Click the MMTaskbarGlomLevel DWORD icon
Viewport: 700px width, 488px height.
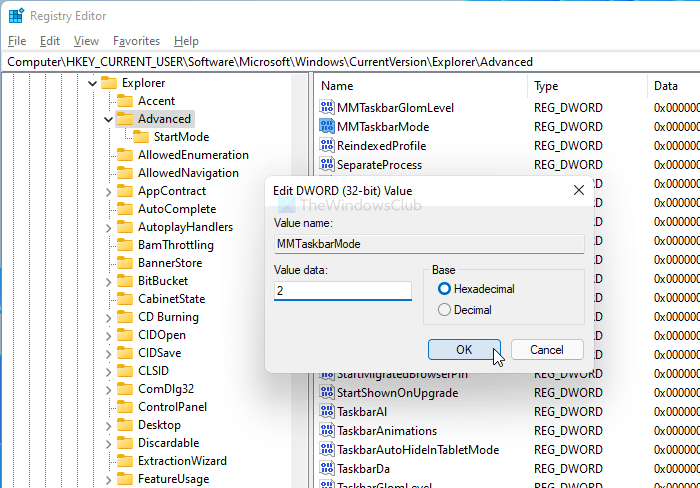coord(327,107)
